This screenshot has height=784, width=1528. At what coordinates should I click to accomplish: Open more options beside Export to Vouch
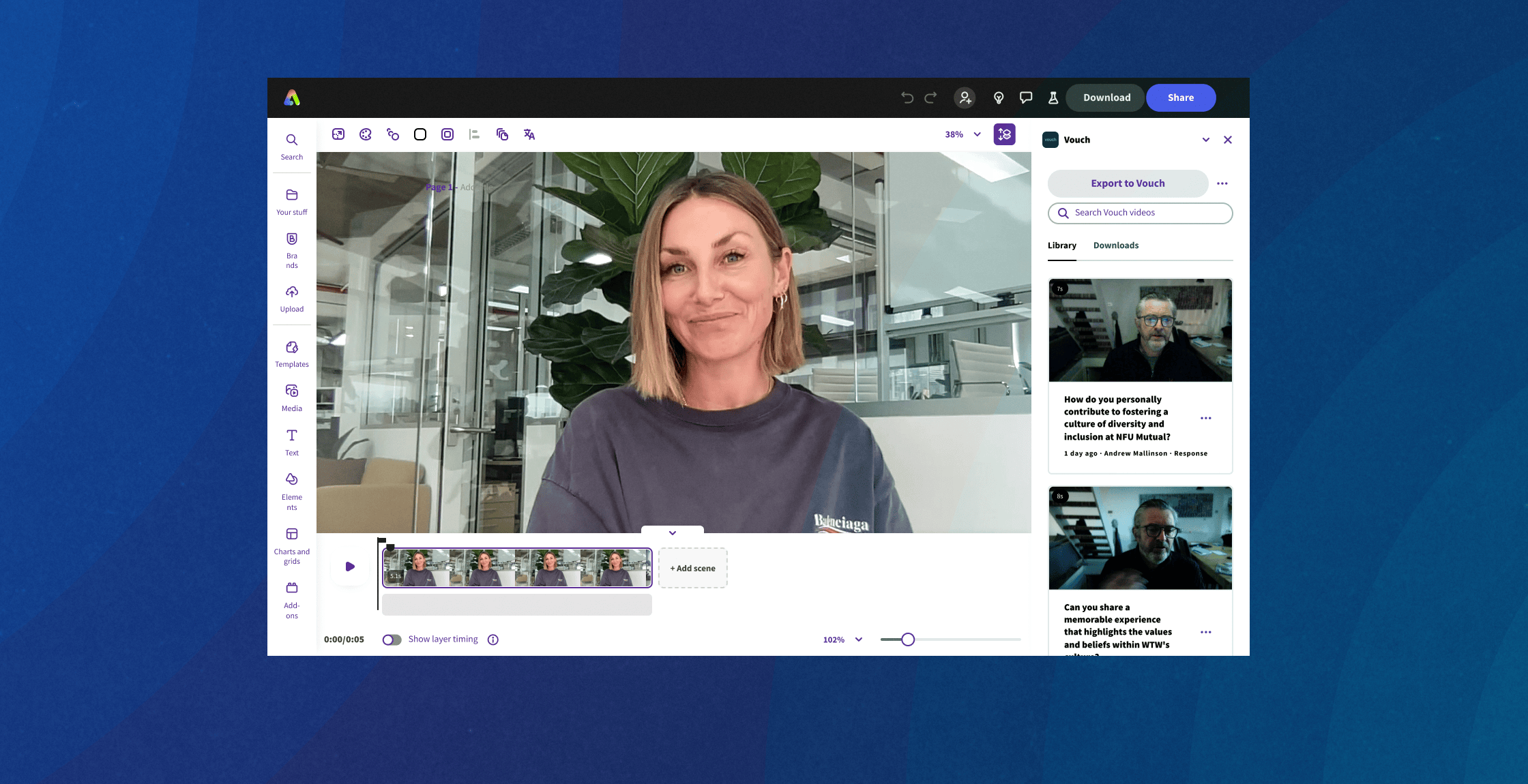pos(1222,183)
